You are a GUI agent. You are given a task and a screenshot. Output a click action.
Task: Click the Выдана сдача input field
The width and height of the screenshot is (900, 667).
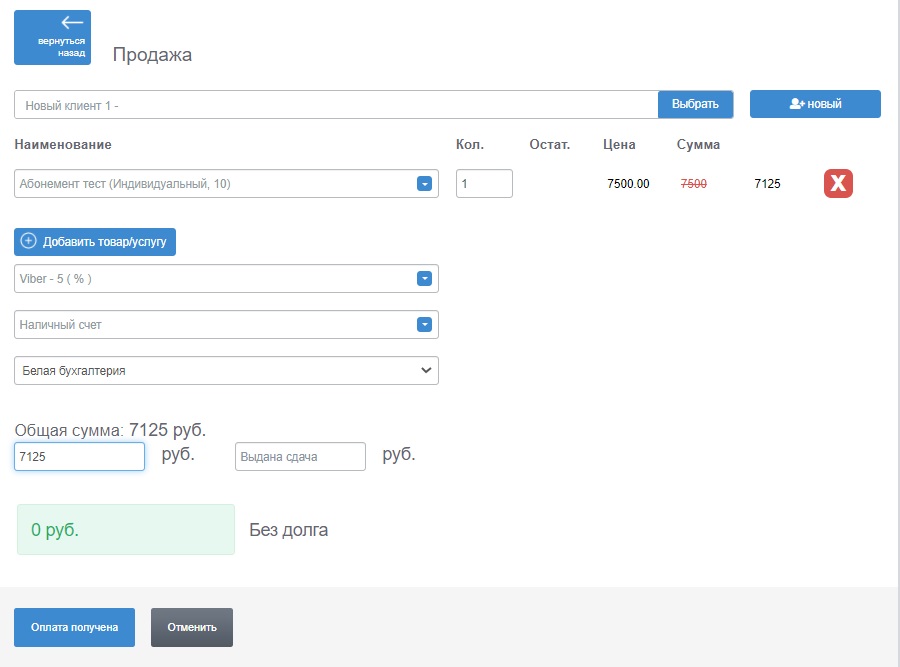[300, 456]
